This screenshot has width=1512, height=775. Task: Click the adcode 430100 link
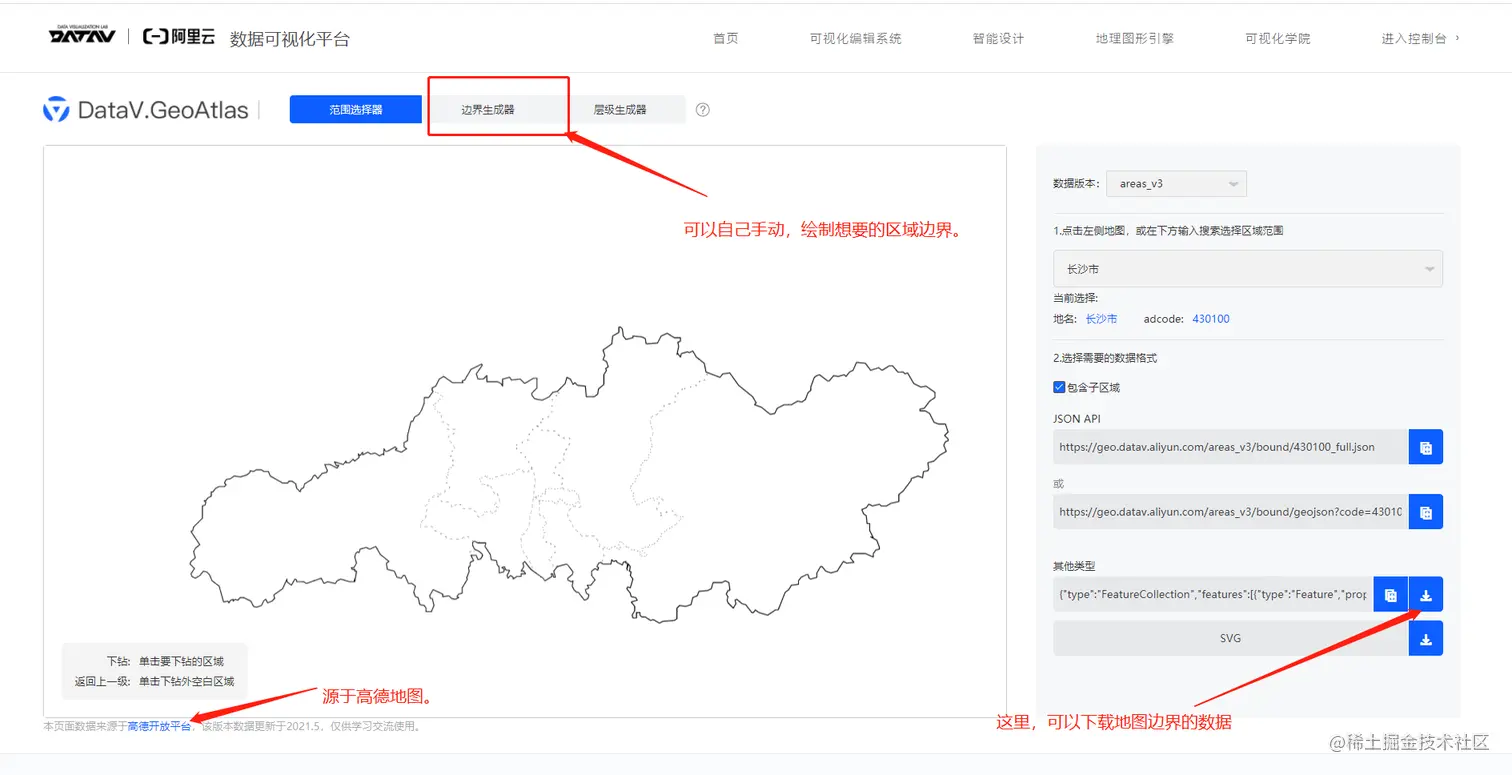pos(1211,319)
